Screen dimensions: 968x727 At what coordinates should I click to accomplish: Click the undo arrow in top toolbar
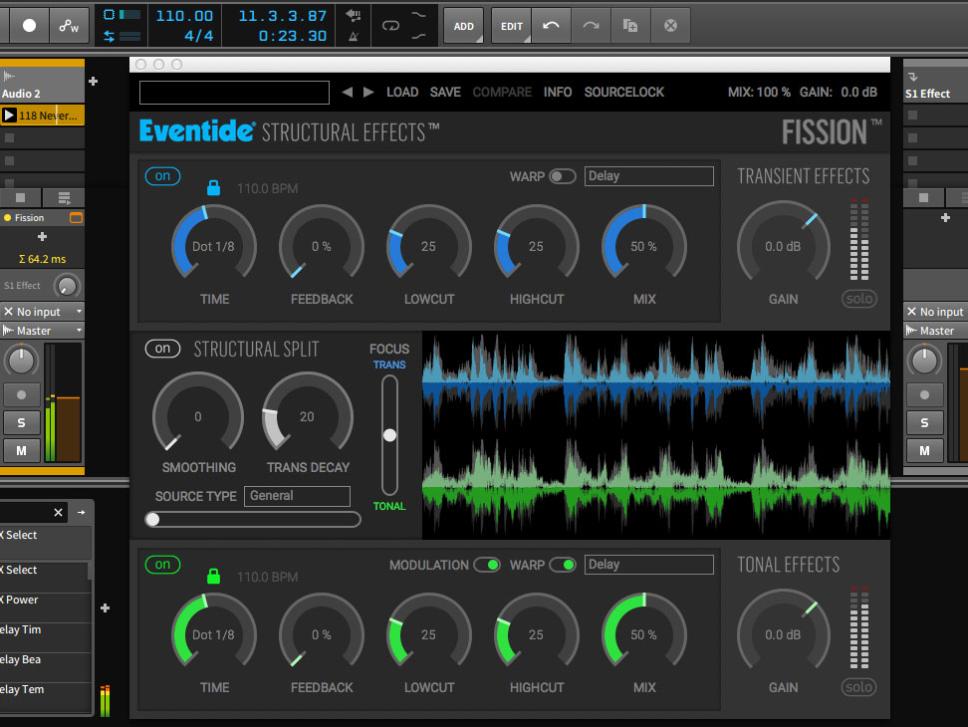(x=550, y=26)
